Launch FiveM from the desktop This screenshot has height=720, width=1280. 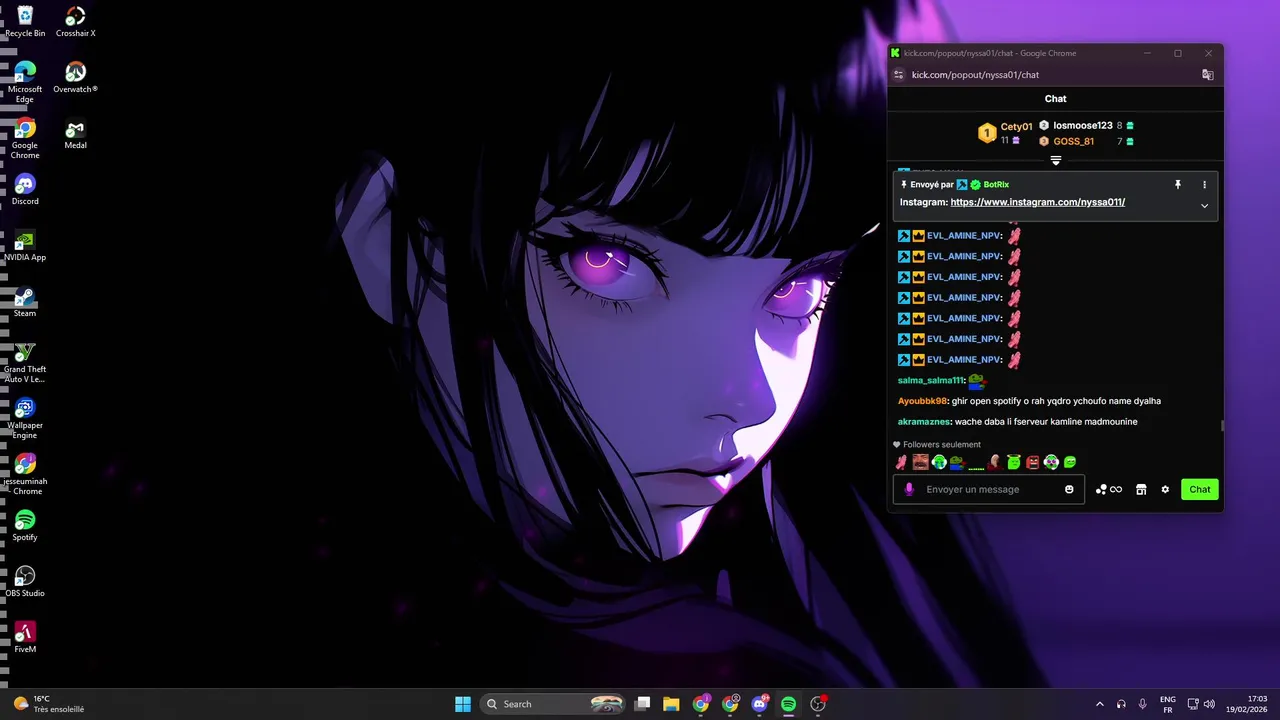coord(25,637)
